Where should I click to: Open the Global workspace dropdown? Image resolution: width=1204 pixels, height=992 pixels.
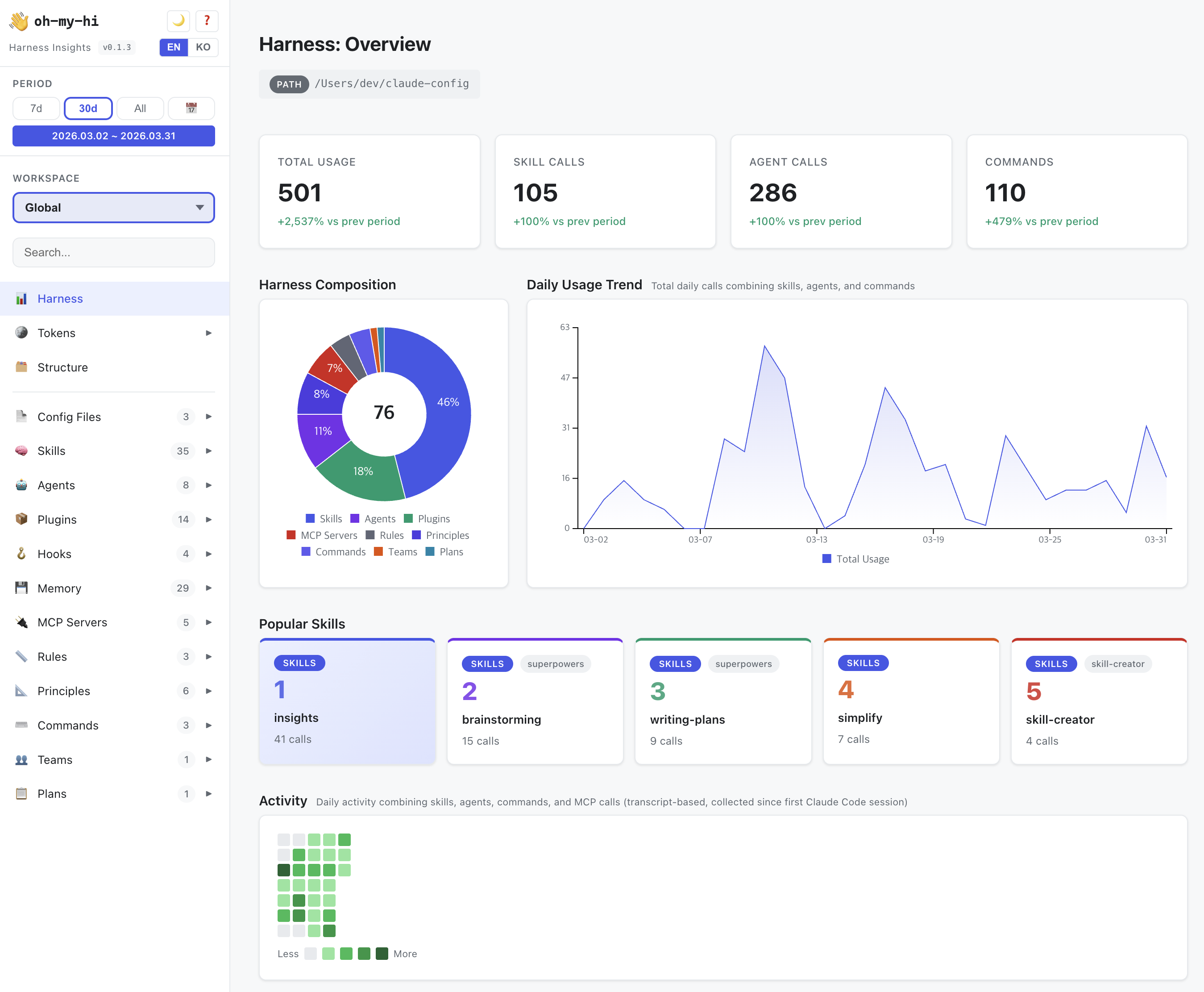click(113, 208)
